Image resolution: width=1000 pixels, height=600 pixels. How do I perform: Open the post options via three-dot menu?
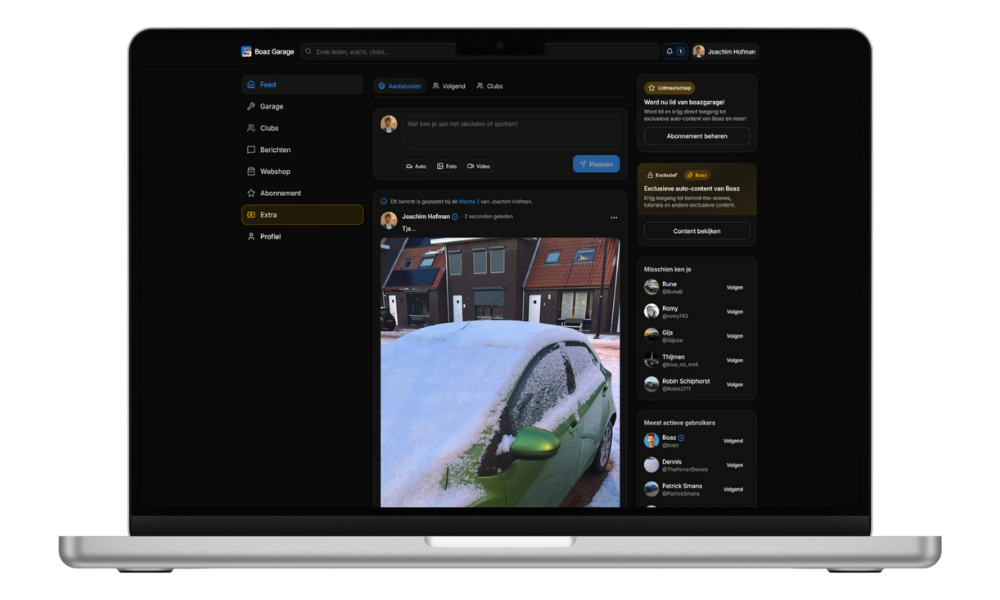pos(615,217)
